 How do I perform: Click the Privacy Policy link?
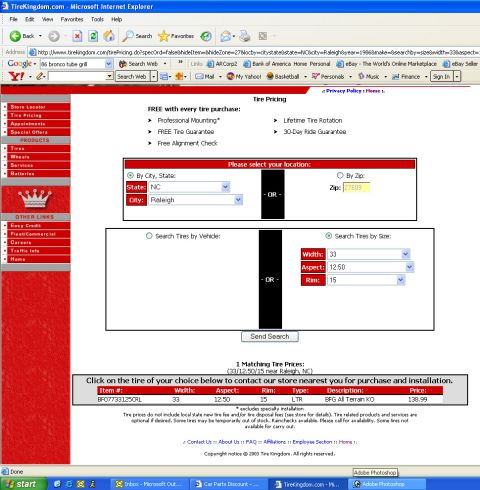tap(343, 91)
